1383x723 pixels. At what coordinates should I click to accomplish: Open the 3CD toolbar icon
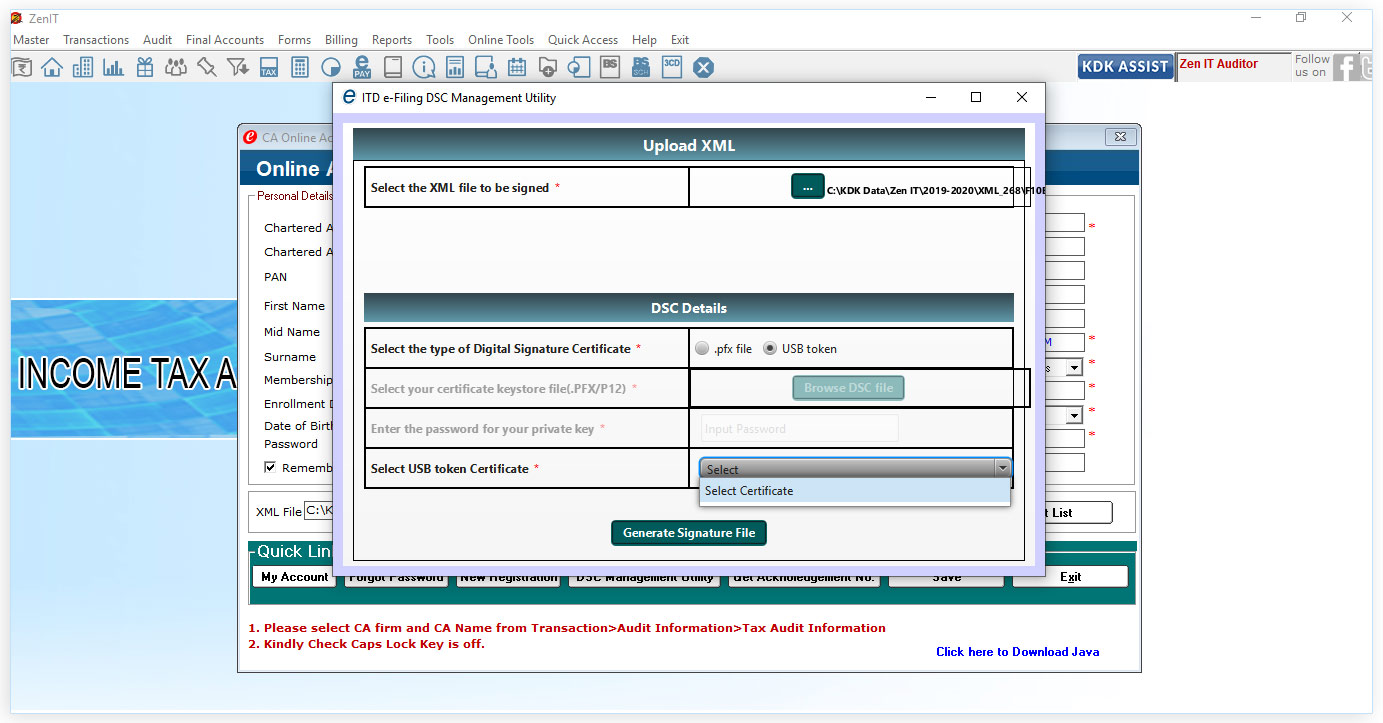point(672,67)
